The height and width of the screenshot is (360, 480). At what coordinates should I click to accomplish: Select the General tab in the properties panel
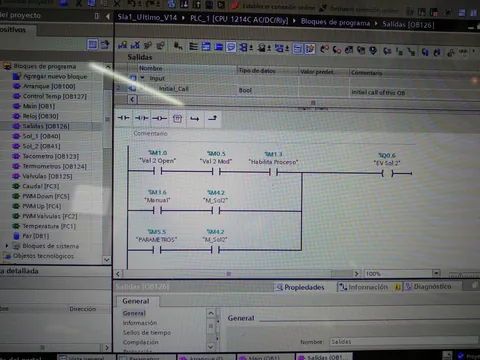136,301
